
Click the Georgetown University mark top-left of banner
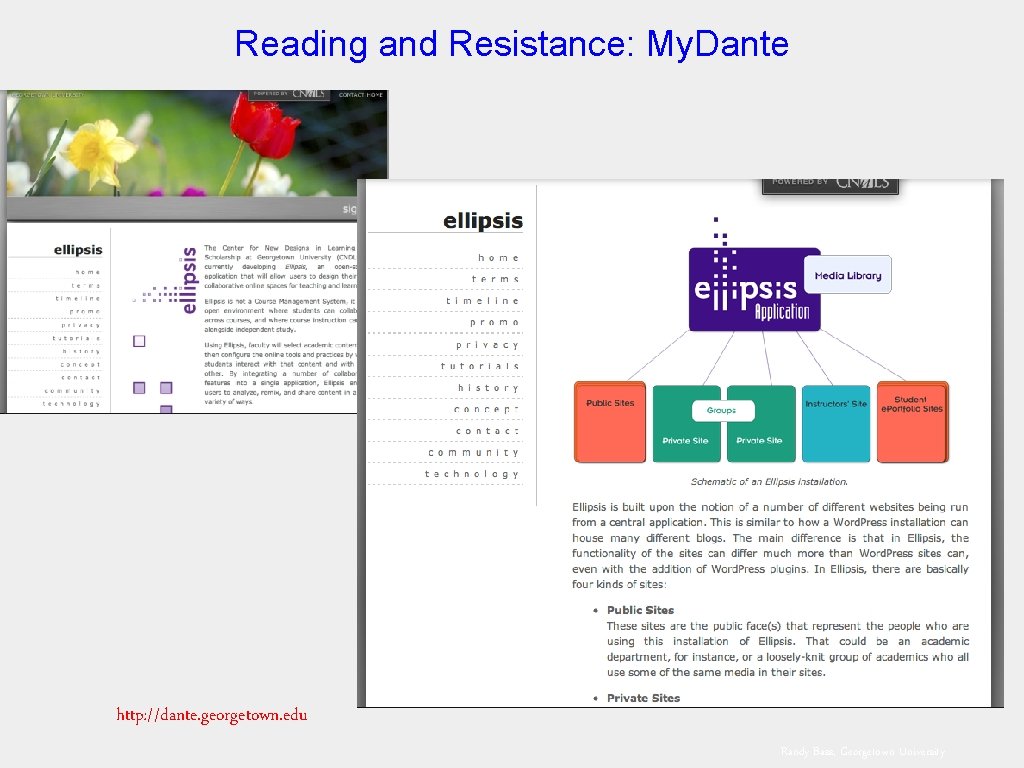(47, 94)
